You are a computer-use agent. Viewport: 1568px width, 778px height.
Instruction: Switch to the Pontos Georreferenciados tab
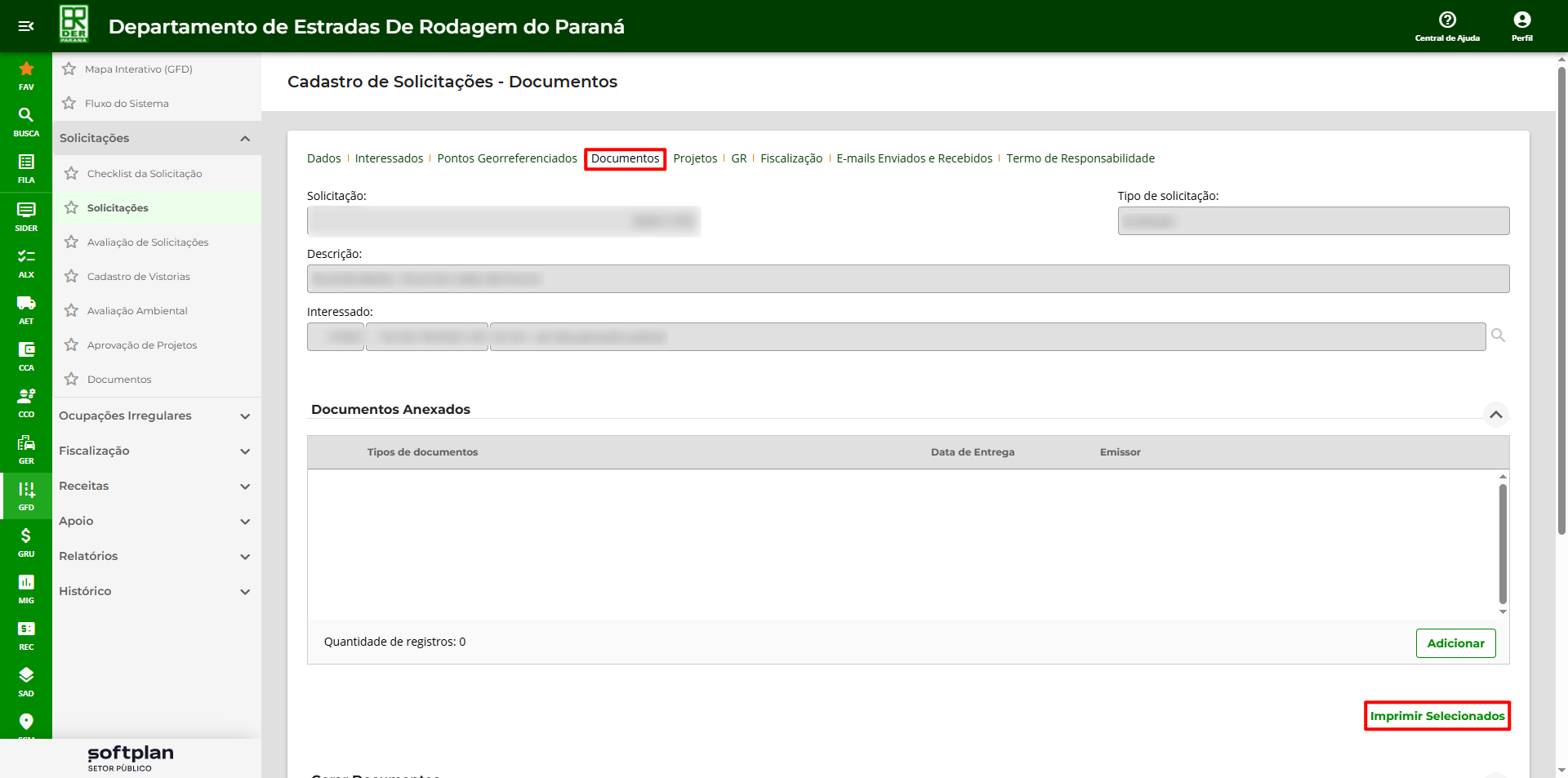click(506, 158)
